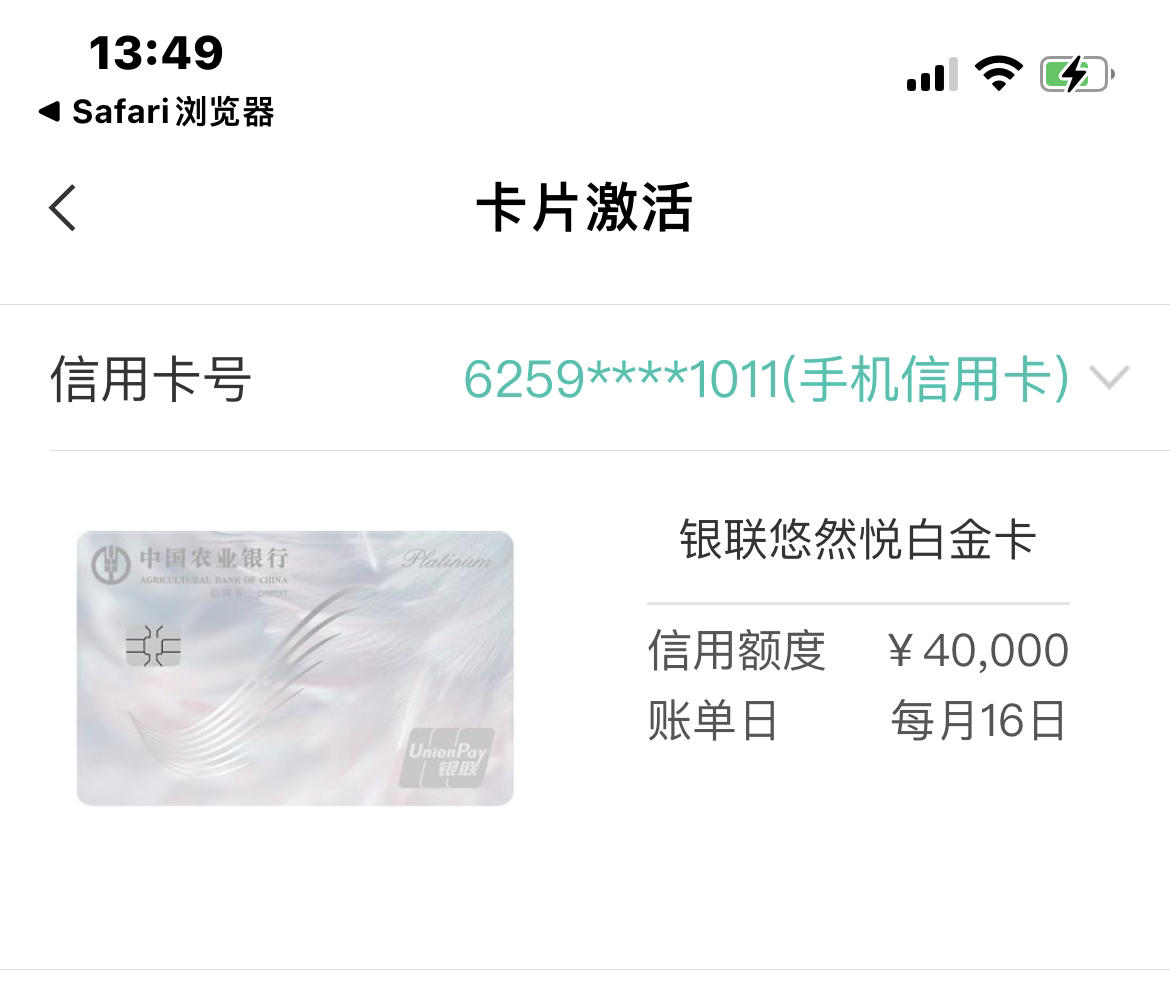This screenshot has height=991, width=1170.
Task: Return to Safari via the back triangle
Action: click(x=49, y=111)
